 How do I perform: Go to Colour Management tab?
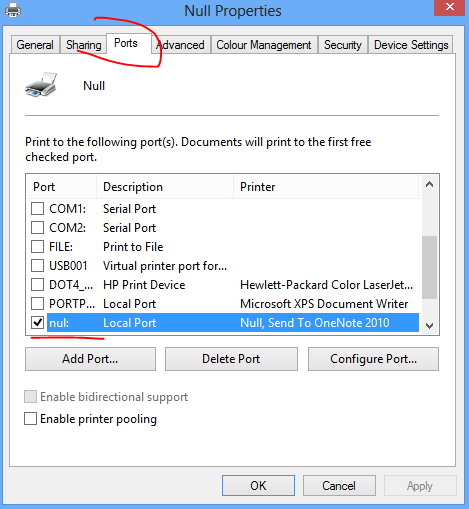click(x=264, y=45)
